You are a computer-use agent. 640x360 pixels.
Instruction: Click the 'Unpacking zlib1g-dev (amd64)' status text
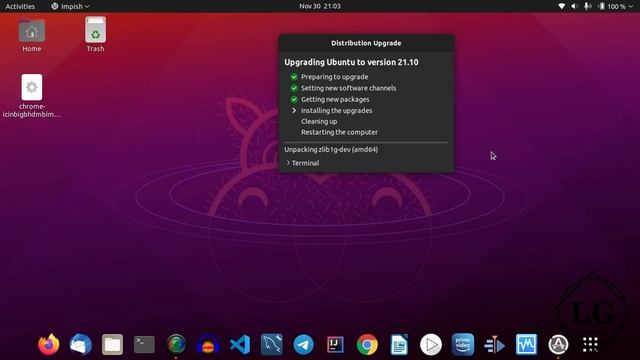click(331, 149)
